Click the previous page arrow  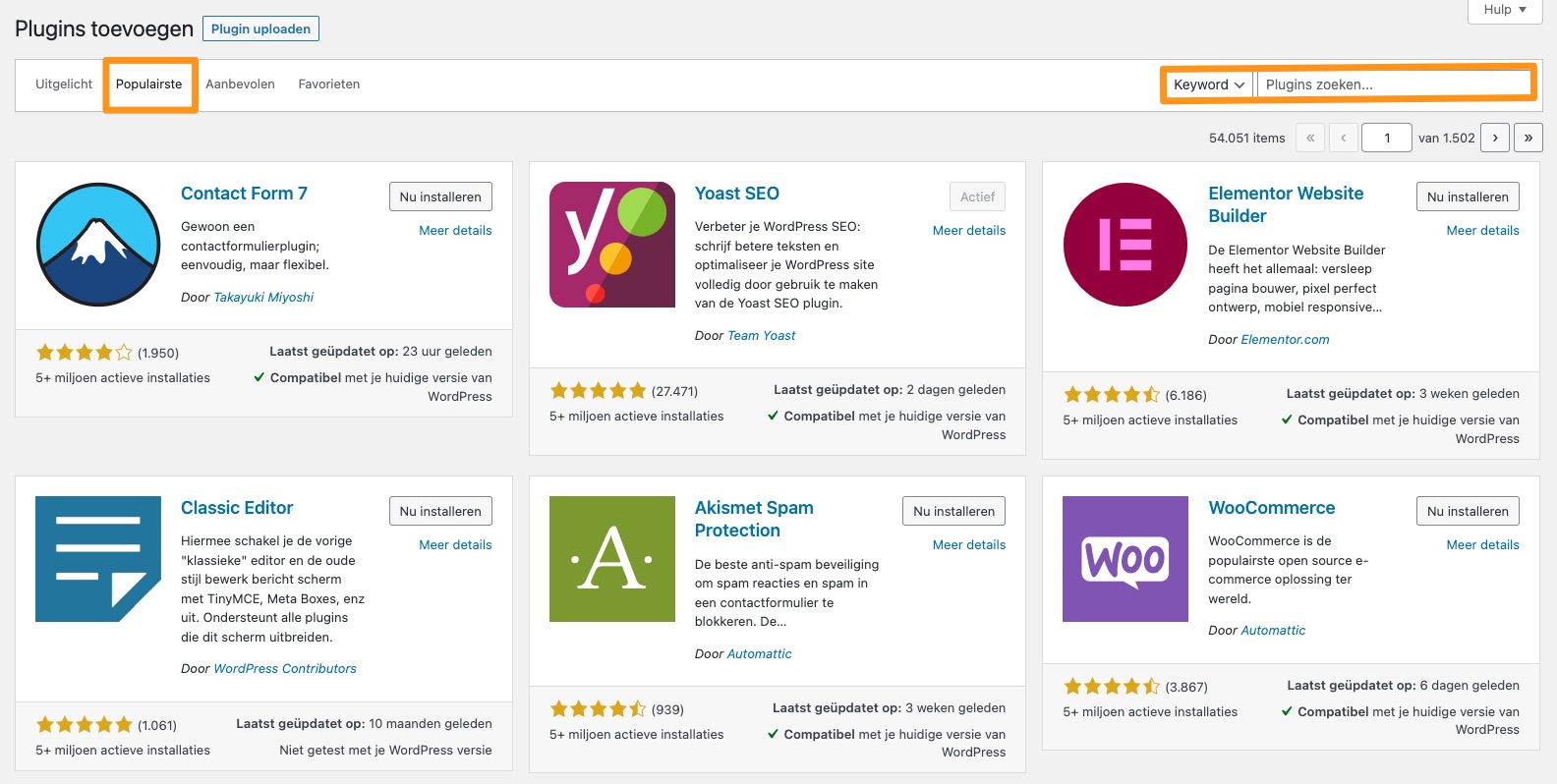1344,138
